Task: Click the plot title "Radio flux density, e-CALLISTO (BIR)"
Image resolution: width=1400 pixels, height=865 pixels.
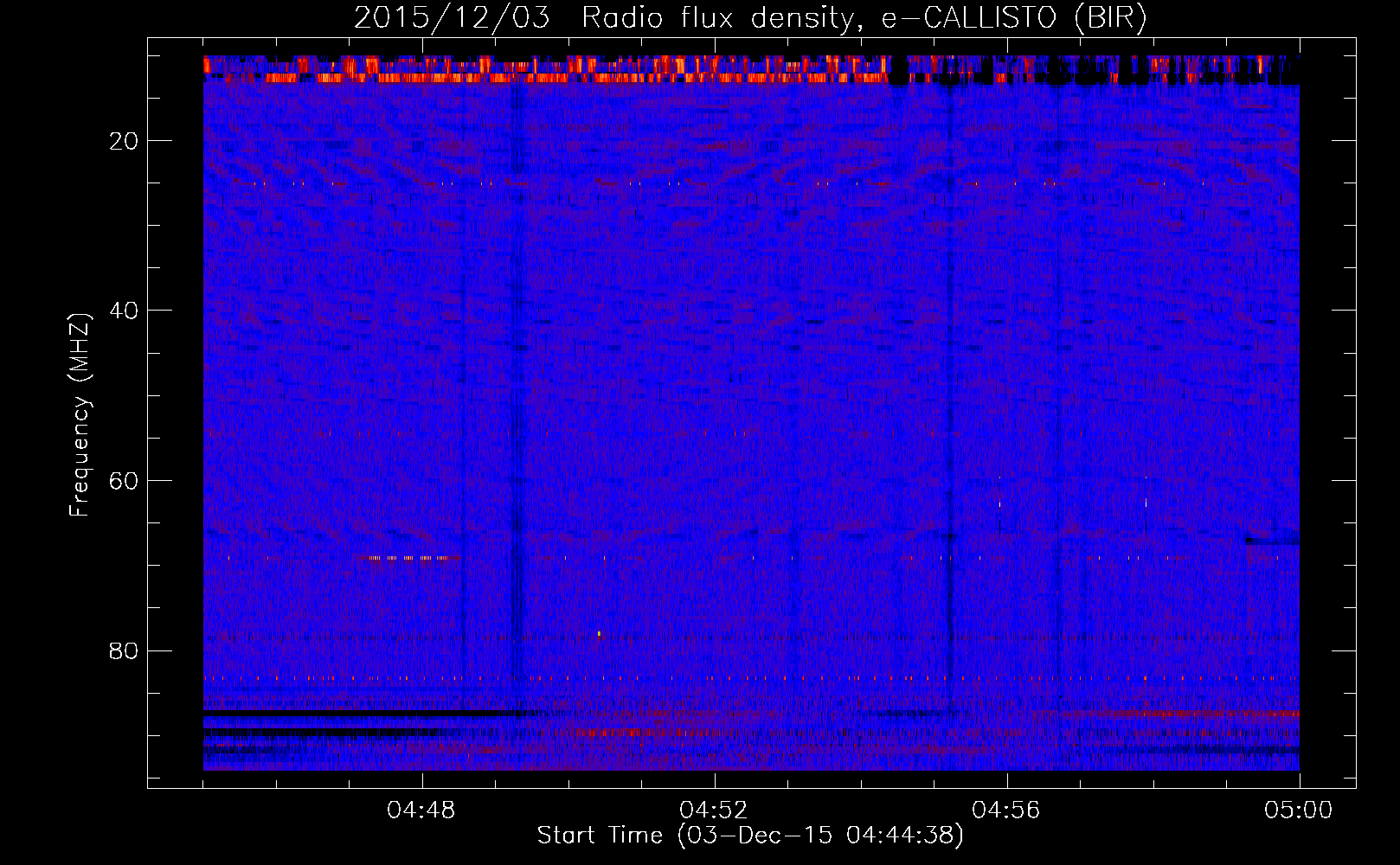Action: [864, 18]
